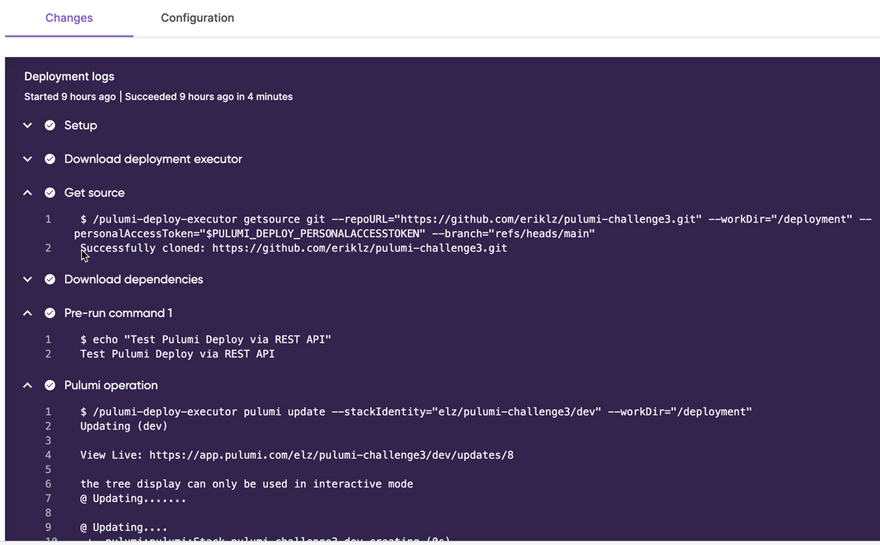Viewport: 880px width, 545px height.
Task: Collapse the Pre-run command 1 chevron
Action: pyautogui.click(x=28, y=313)
